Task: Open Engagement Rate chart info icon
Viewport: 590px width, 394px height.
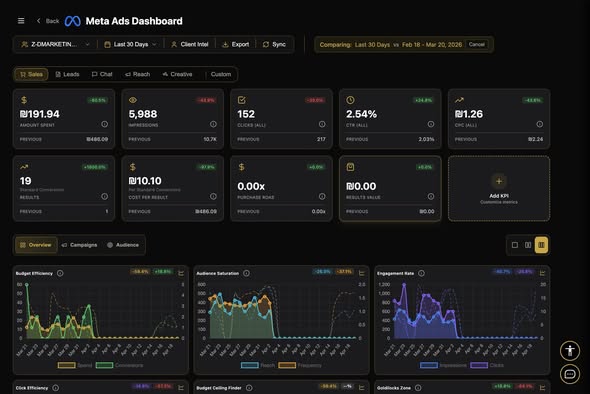Action: [x=421, y=273]
